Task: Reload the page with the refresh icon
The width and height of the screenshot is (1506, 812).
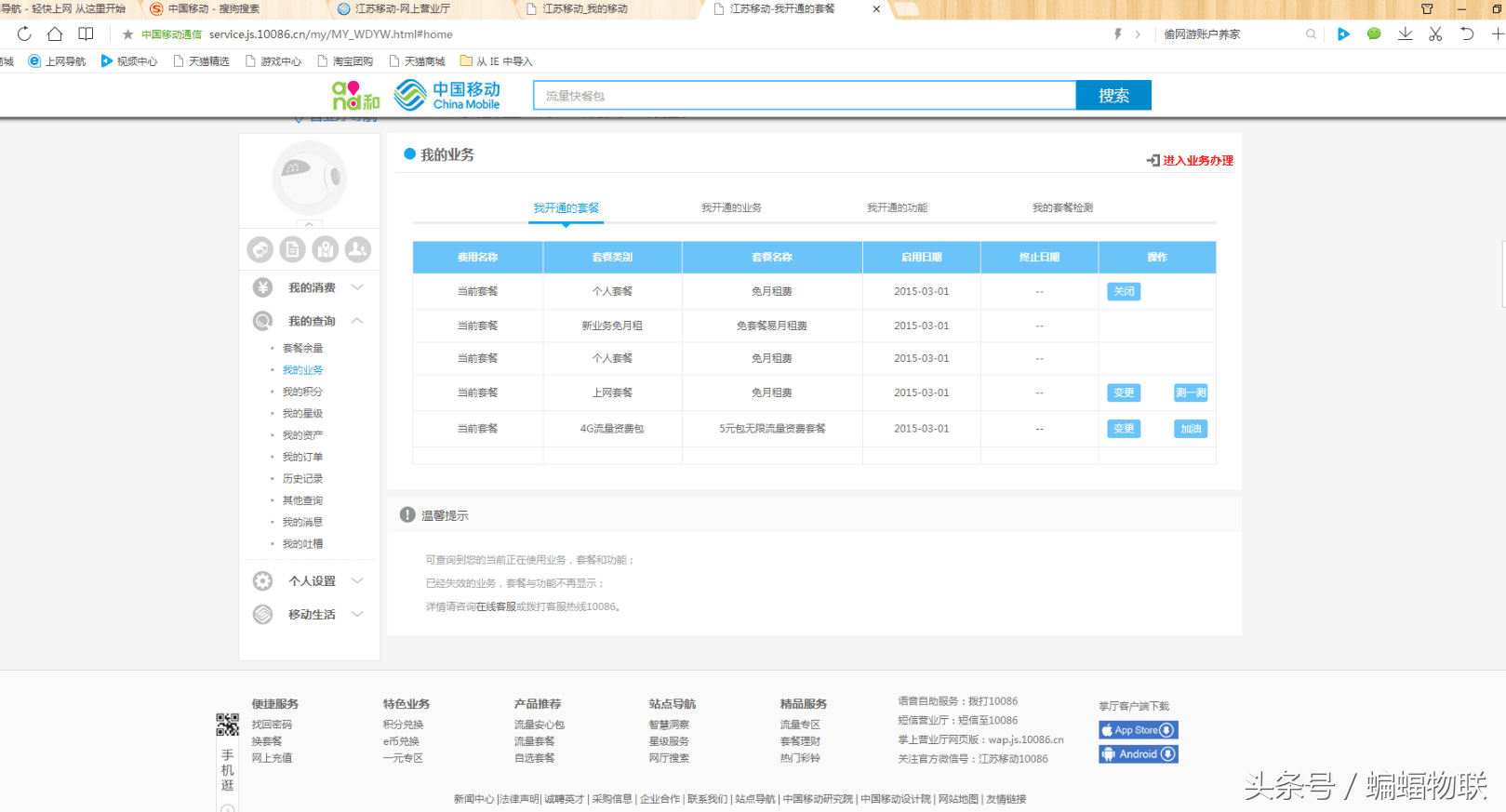Action: tap(24, 34)
